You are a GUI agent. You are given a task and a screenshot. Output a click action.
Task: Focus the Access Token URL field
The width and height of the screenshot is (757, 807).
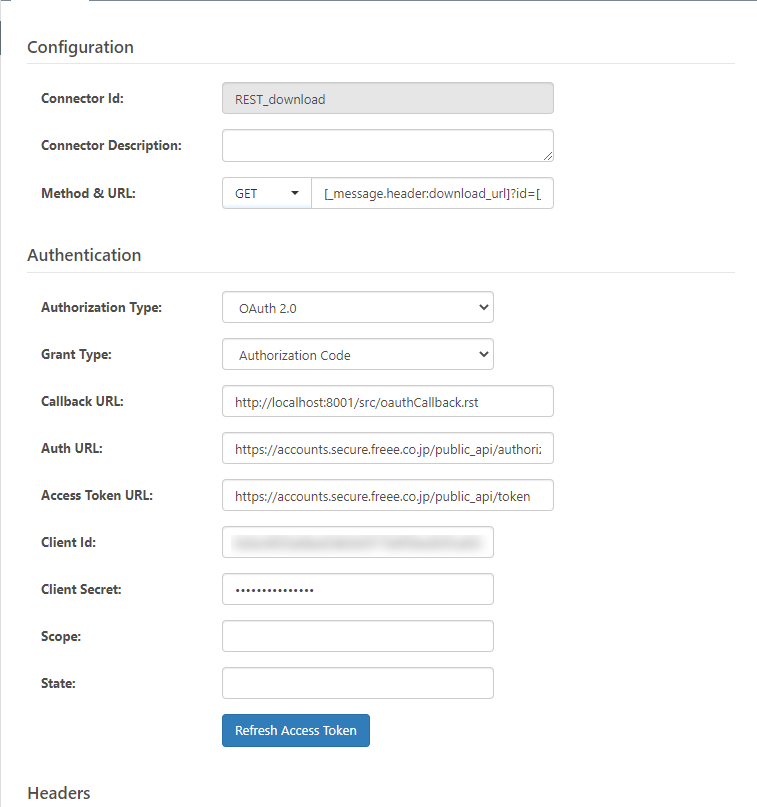tap(387, 495)
